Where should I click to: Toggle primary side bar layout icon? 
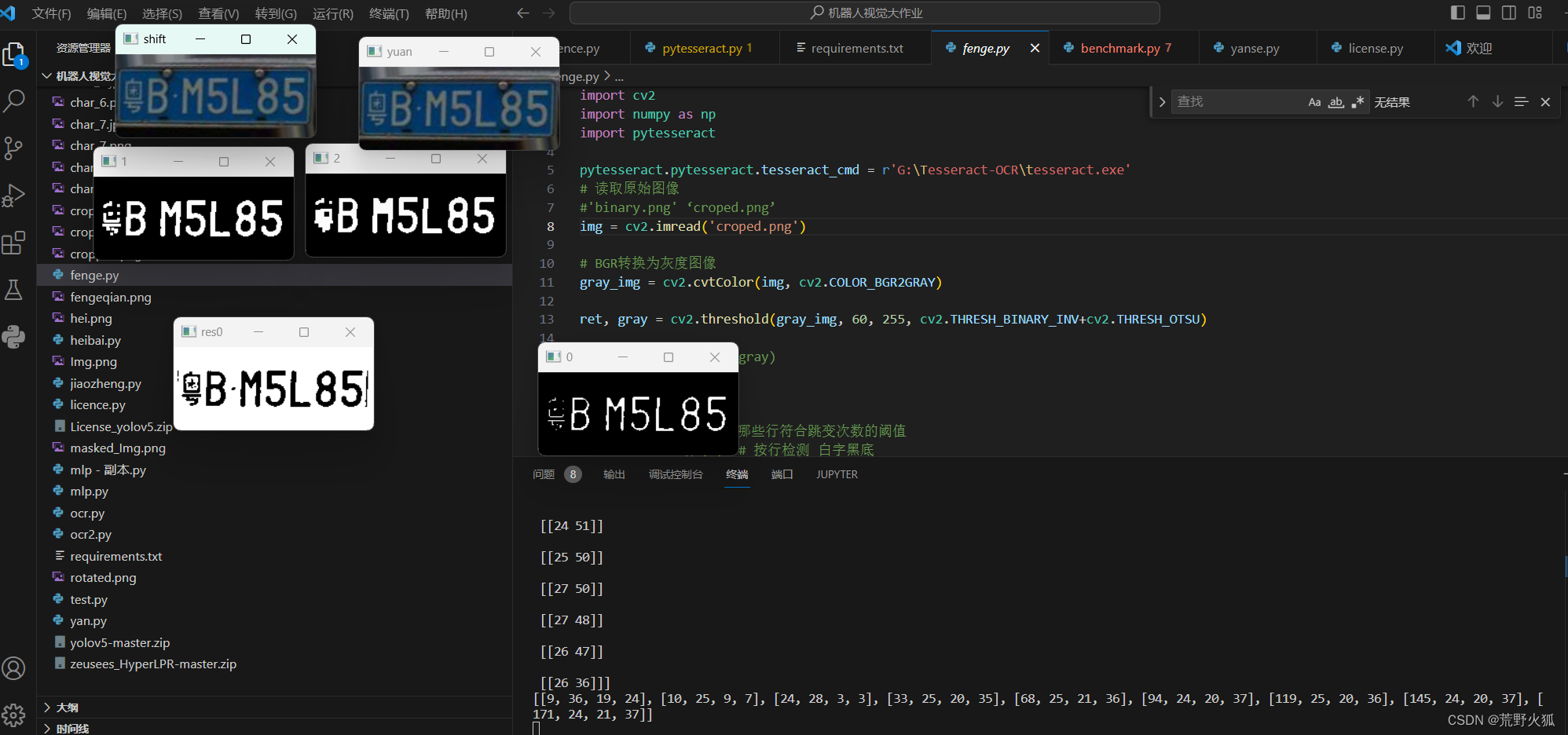[1458, 13]
